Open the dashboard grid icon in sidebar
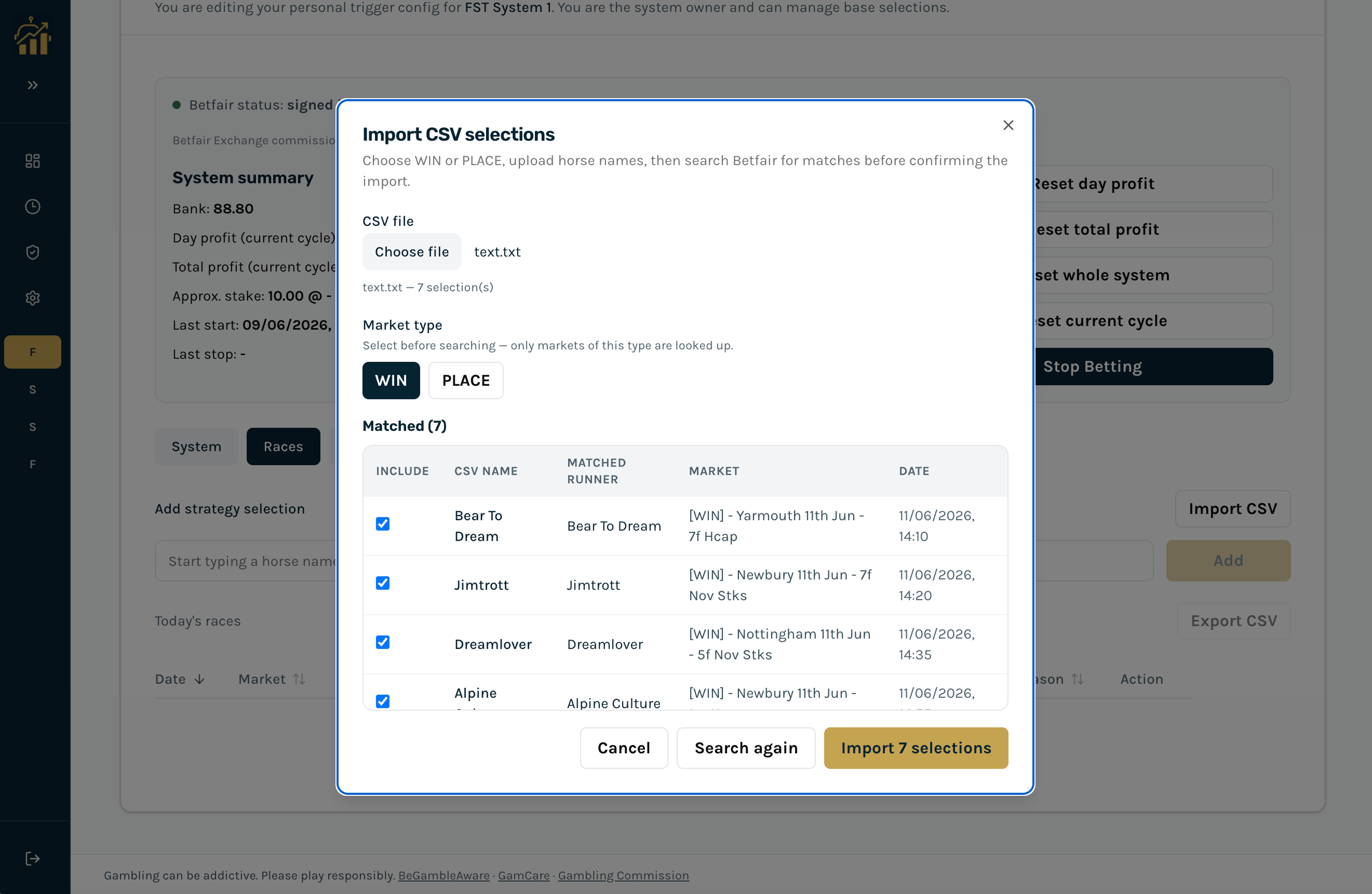Screen dimensions: 1372x894 (x=33, y=161)
